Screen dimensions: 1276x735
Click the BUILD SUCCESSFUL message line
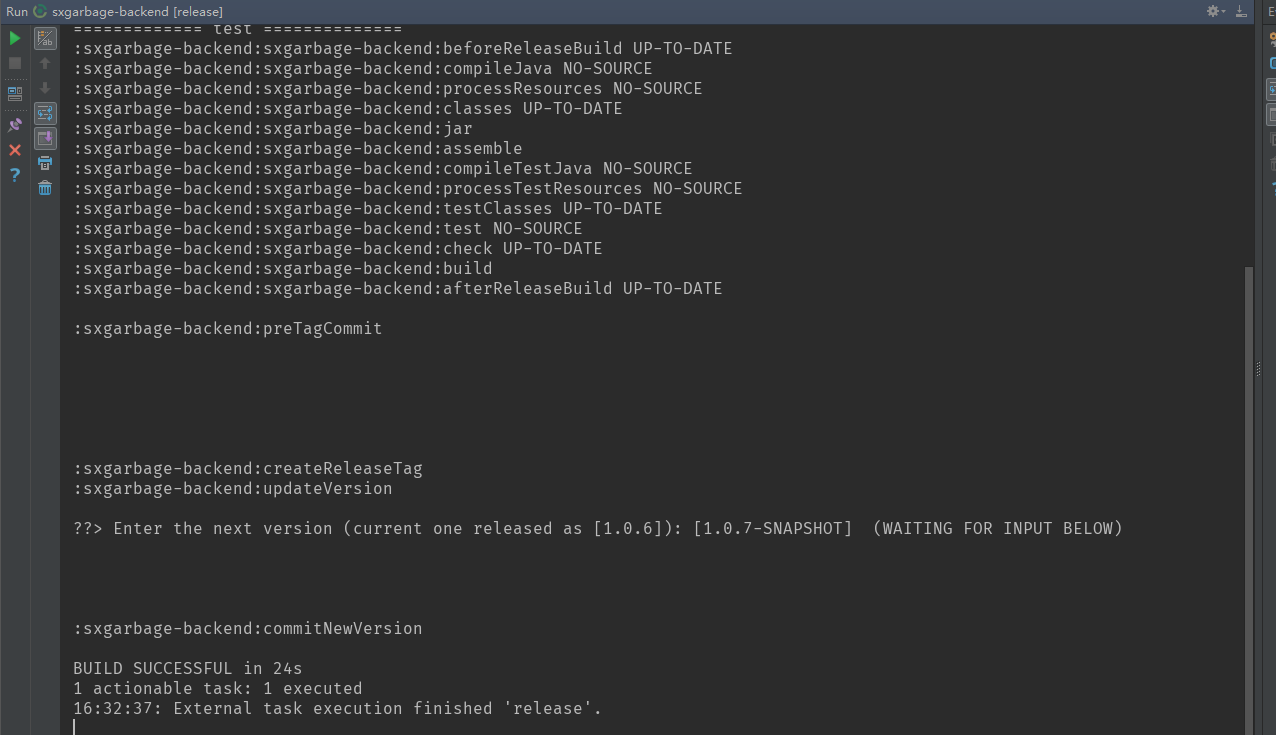tap(187, 668)
